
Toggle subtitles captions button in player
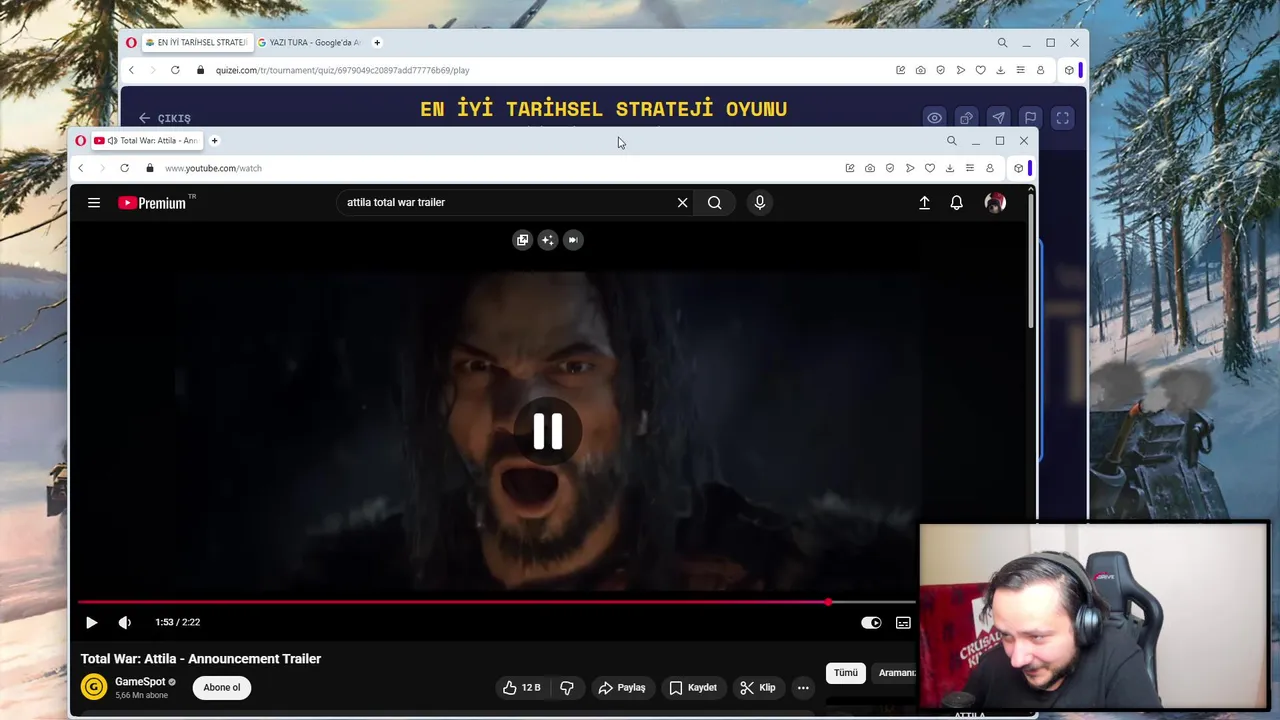tap(903, 622)
